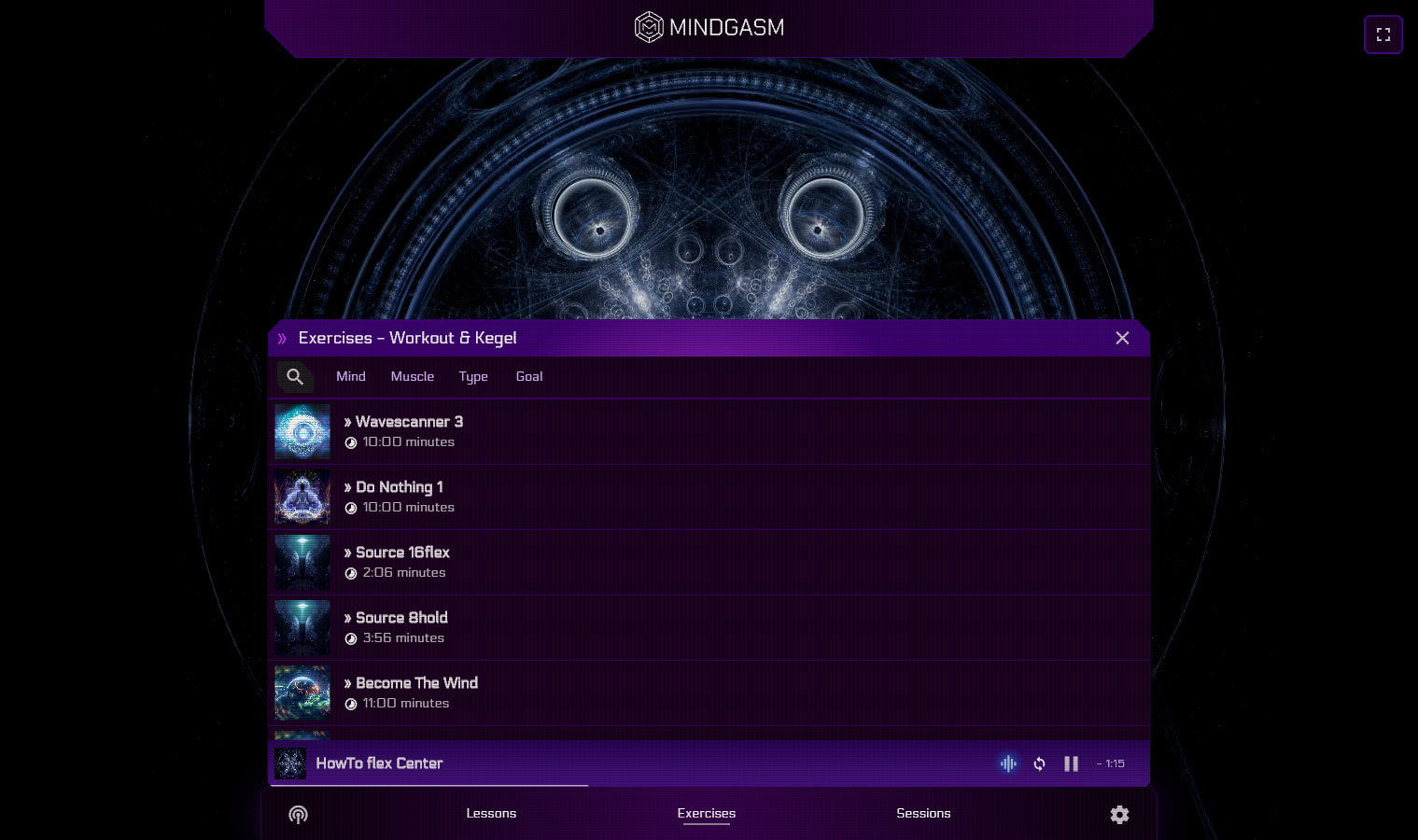Image resolution: width=1418 pixels, height=840 pixels.
Task: Click the 11:00 minutes duration text
Action: coord(406,703)
